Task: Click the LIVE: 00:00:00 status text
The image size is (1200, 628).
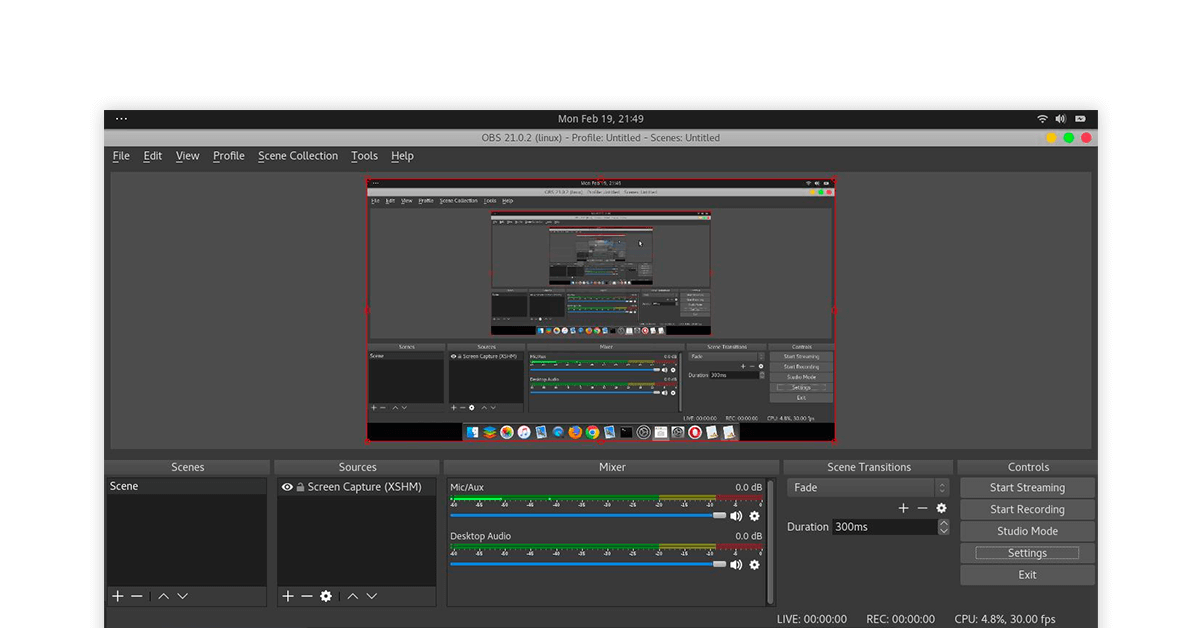Action: [x=812, y=619]
